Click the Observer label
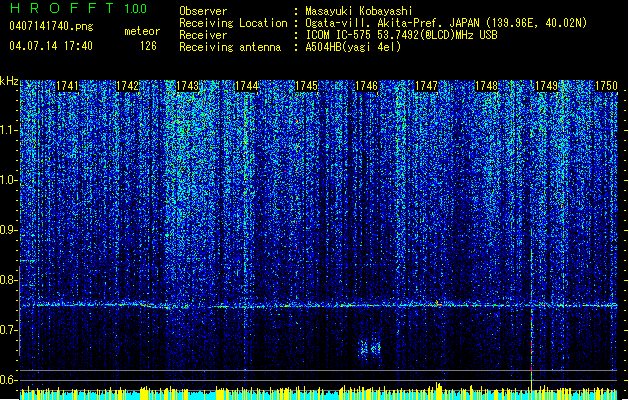Viewport: 629px width, 400px height. tap(203, 11)
